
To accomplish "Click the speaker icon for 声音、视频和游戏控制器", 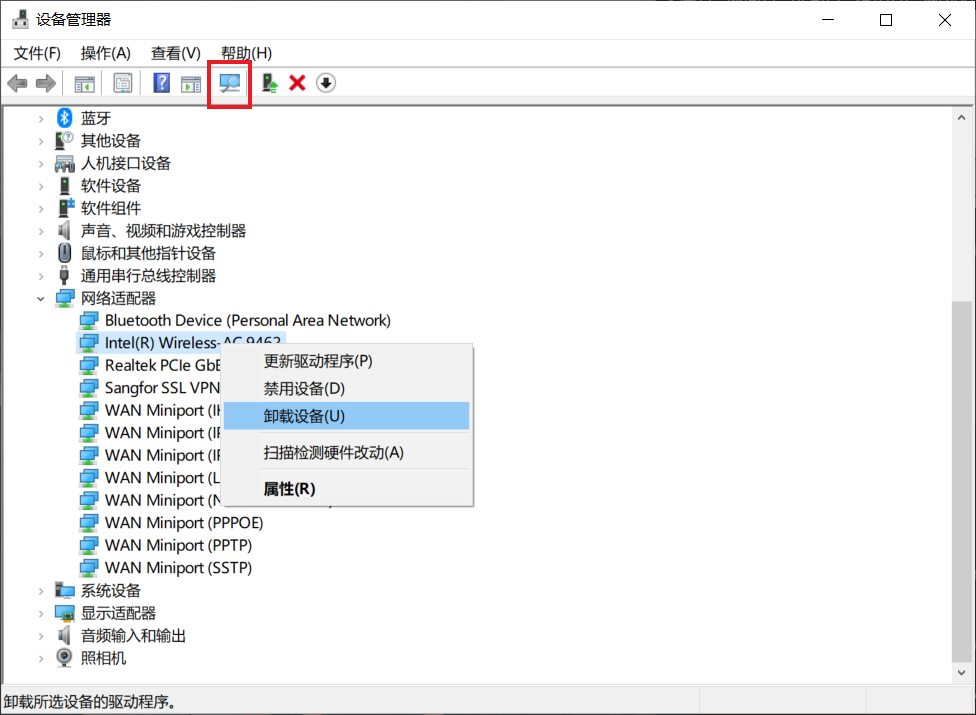I will point(64,231).
